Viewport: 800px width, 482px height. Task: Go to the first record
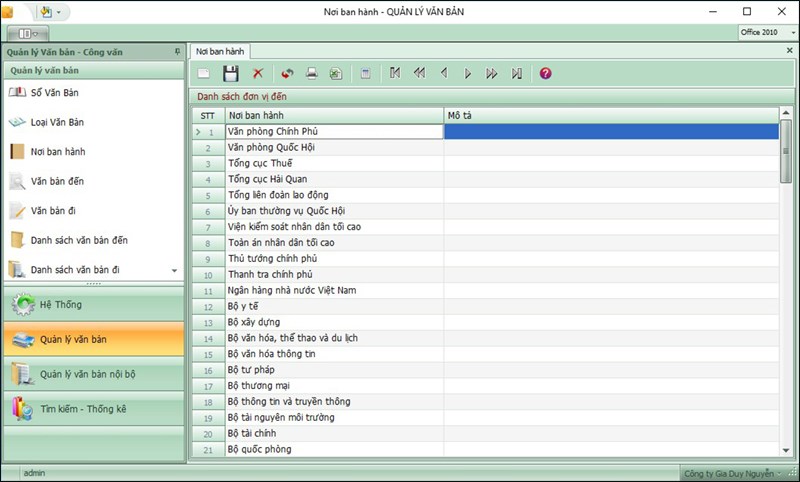tap(395, 74)
